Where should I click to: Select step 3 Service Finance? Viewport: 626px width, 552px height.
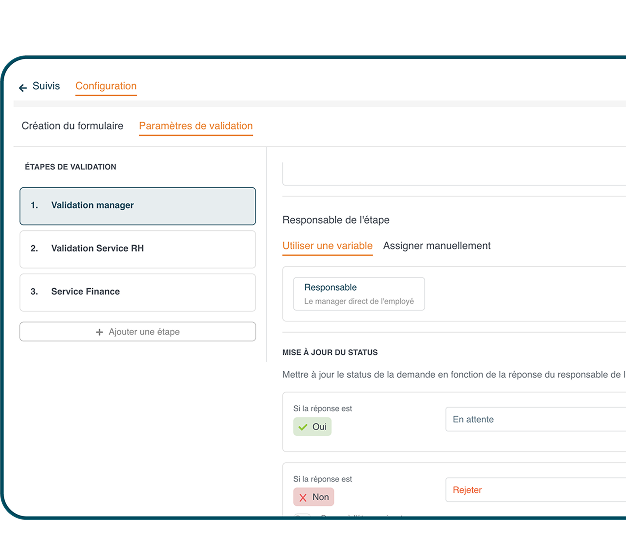pyautogui.click(x=137, y=292)
